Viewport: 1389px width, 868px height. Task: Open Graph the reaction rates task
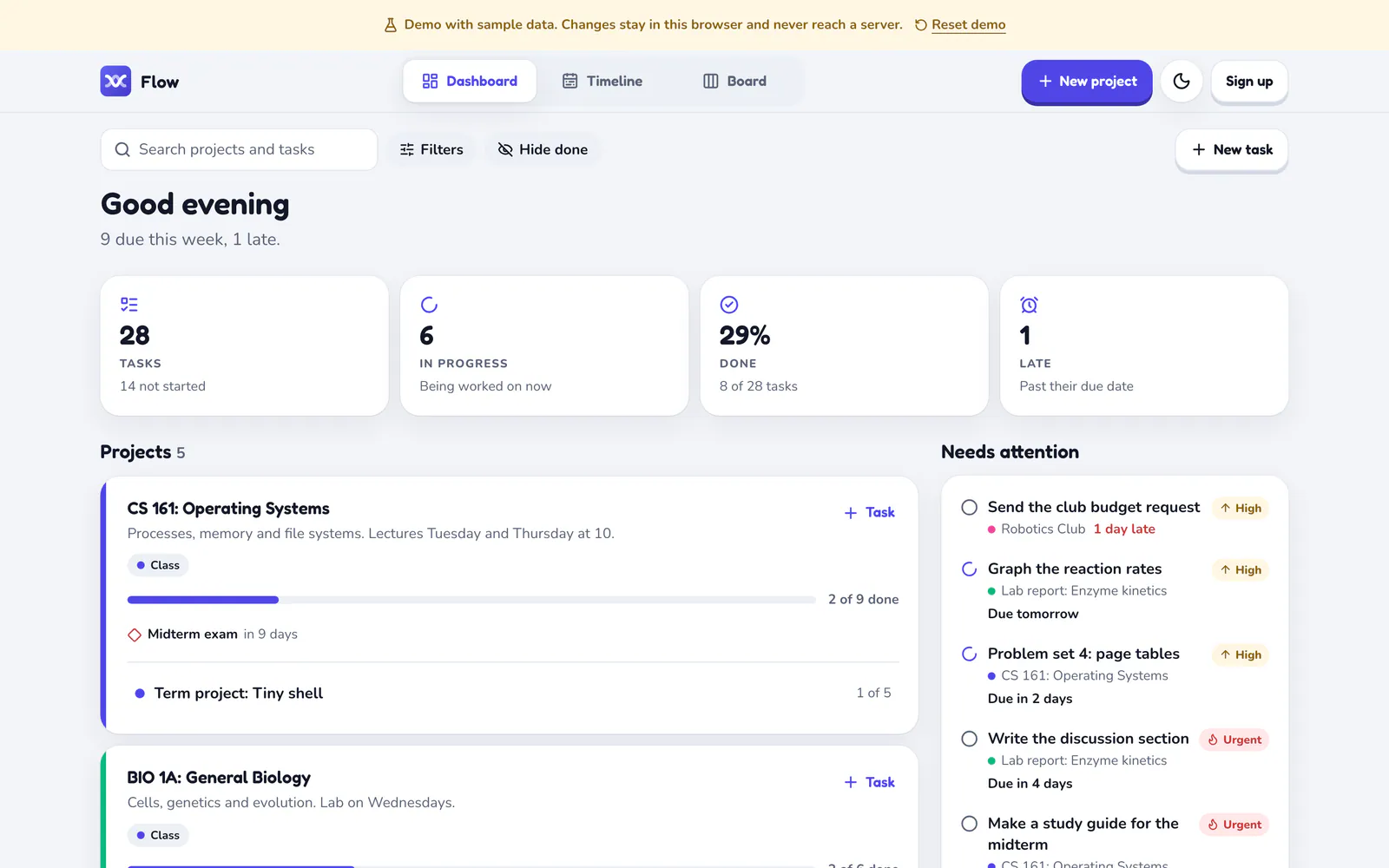point(1075,569)
